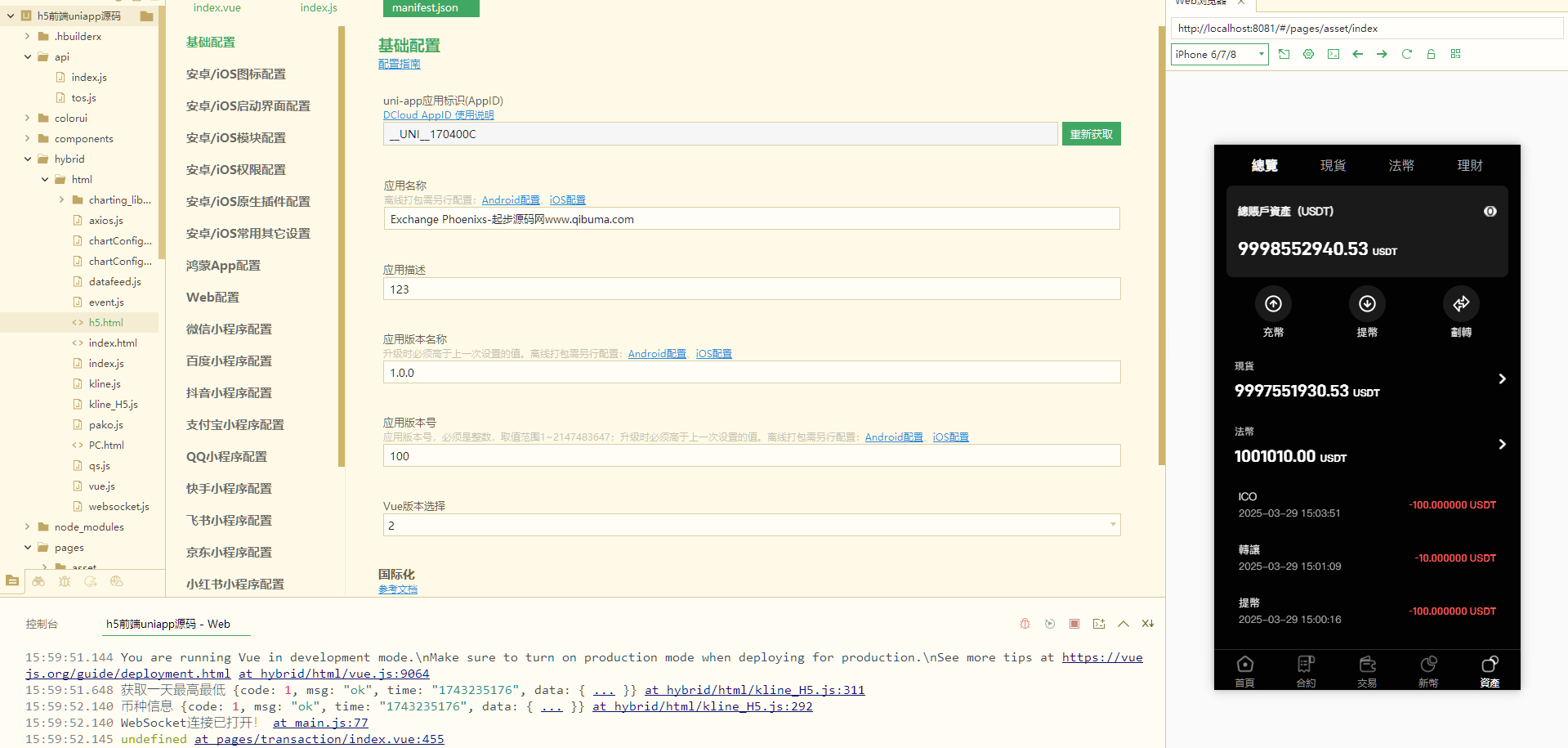The width and height of the screenshot is (1568, 748).
Task: Collapse the console panel with the chevron
Action: click(1124, 624)
